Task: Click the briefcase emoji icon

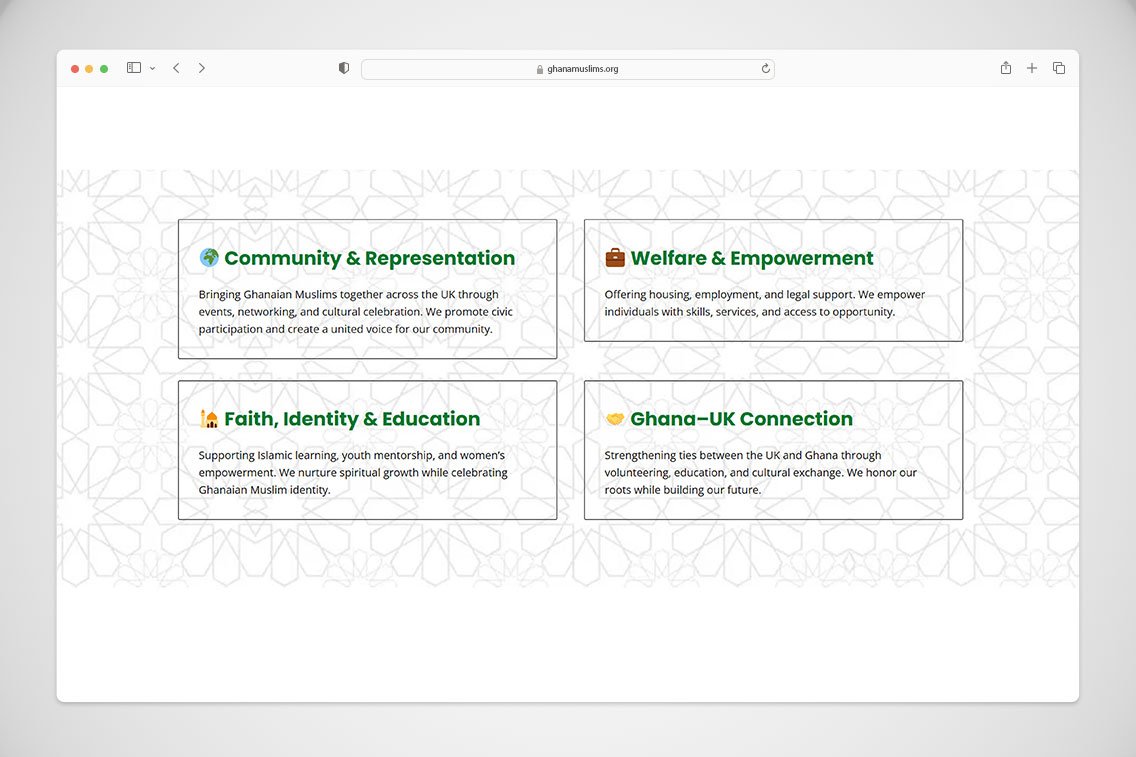Action: point(615,258)
